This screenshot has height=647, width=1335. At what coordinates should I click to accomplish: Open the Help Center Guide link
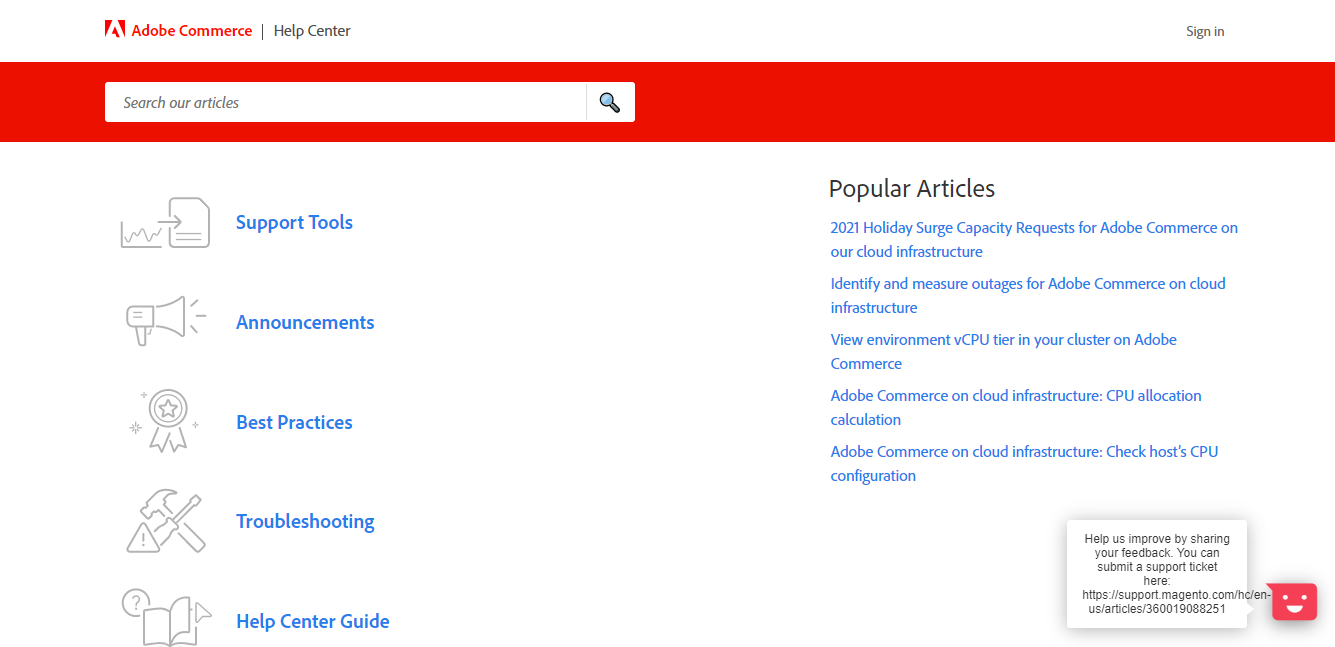coord(312,622)
